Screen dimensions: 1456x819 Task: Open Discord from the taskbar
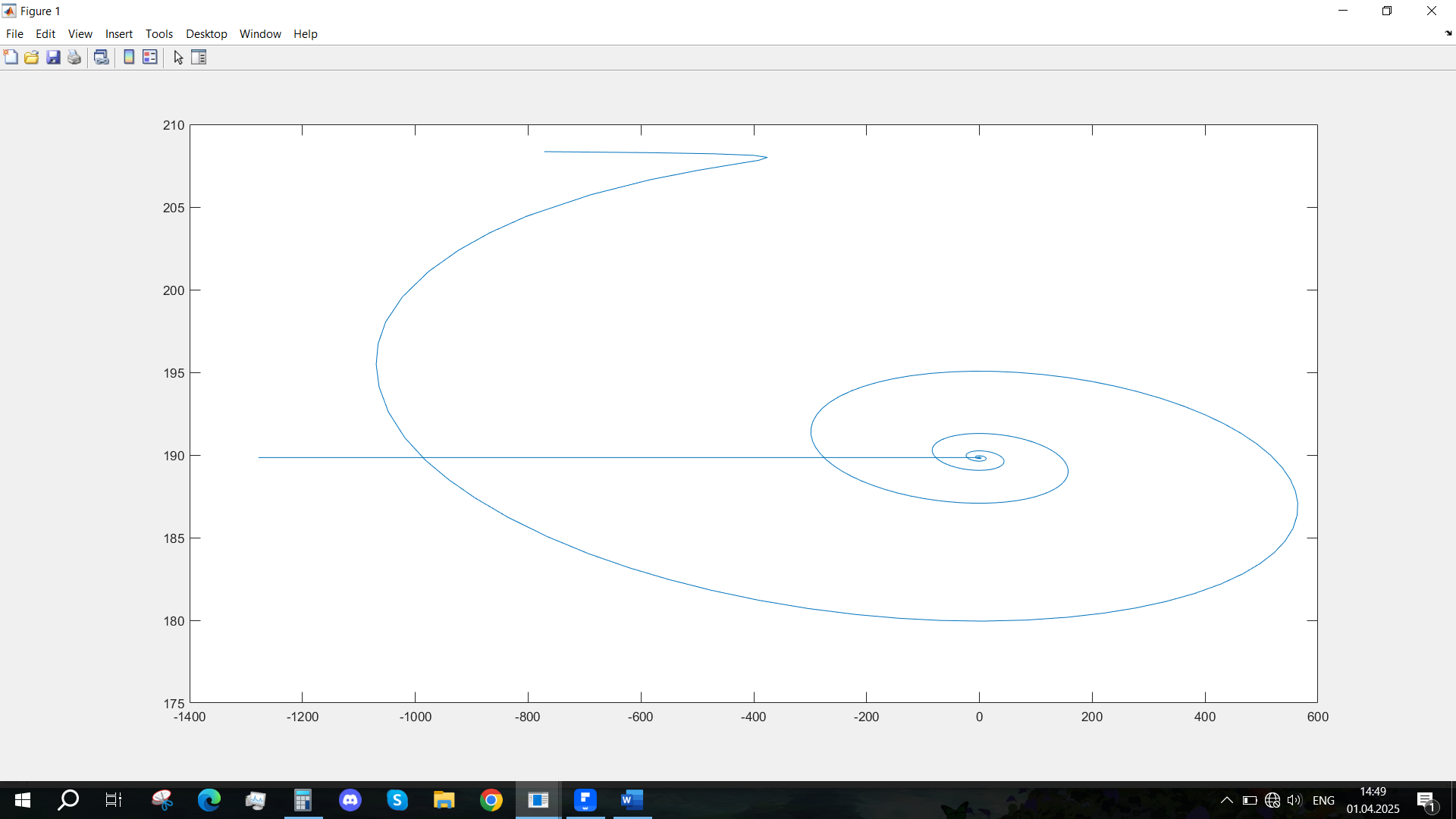pyautogui.click(x=350, y=800)
